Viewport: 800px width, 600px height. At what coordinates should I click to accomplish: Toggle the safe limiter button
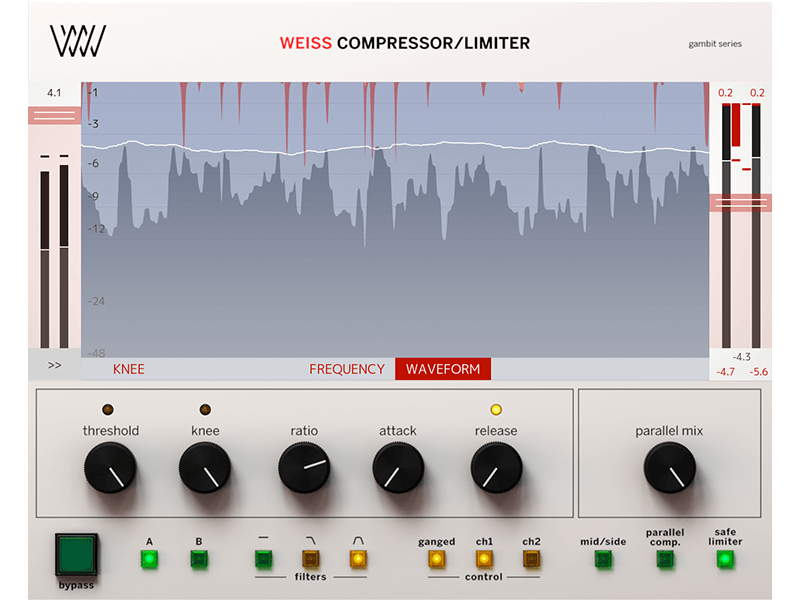click(724, 559)
